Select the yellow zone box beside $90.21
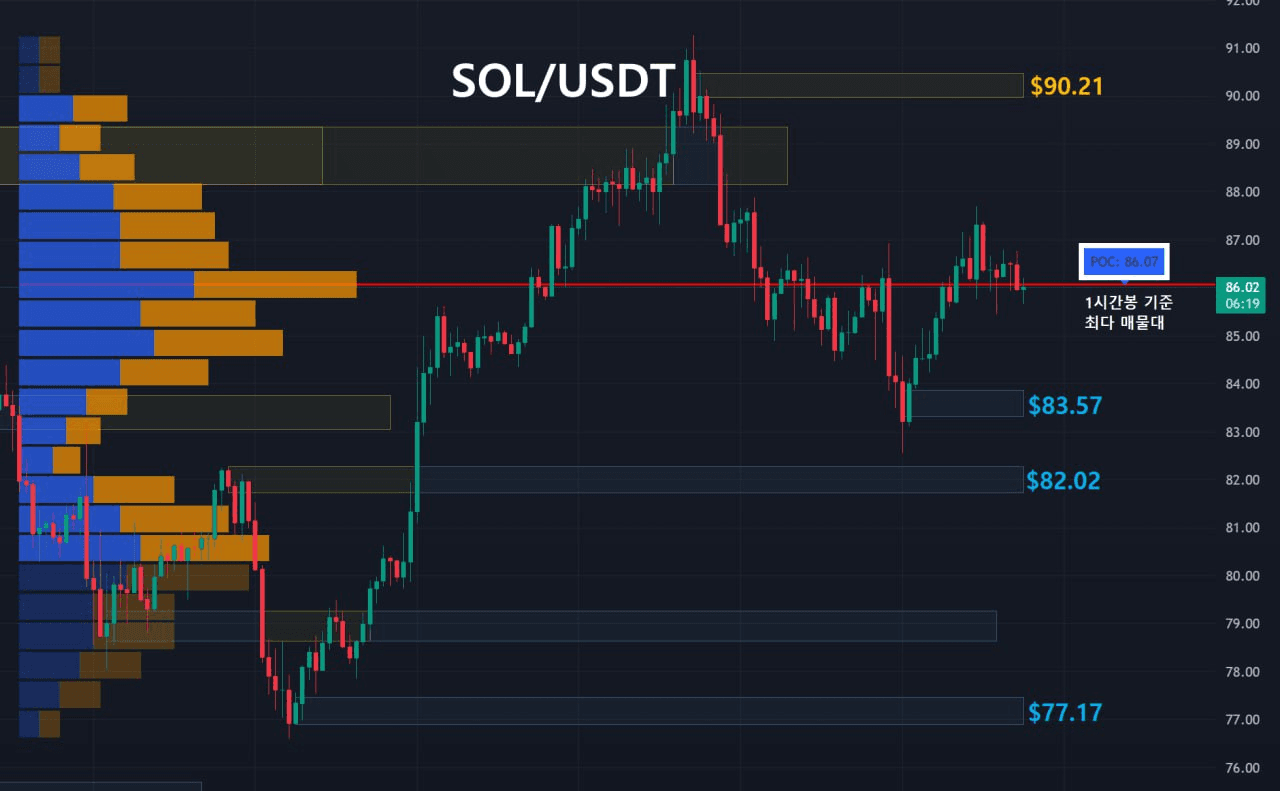The width and height of the screenshot is (1280, 791). (x=861, y=85)
